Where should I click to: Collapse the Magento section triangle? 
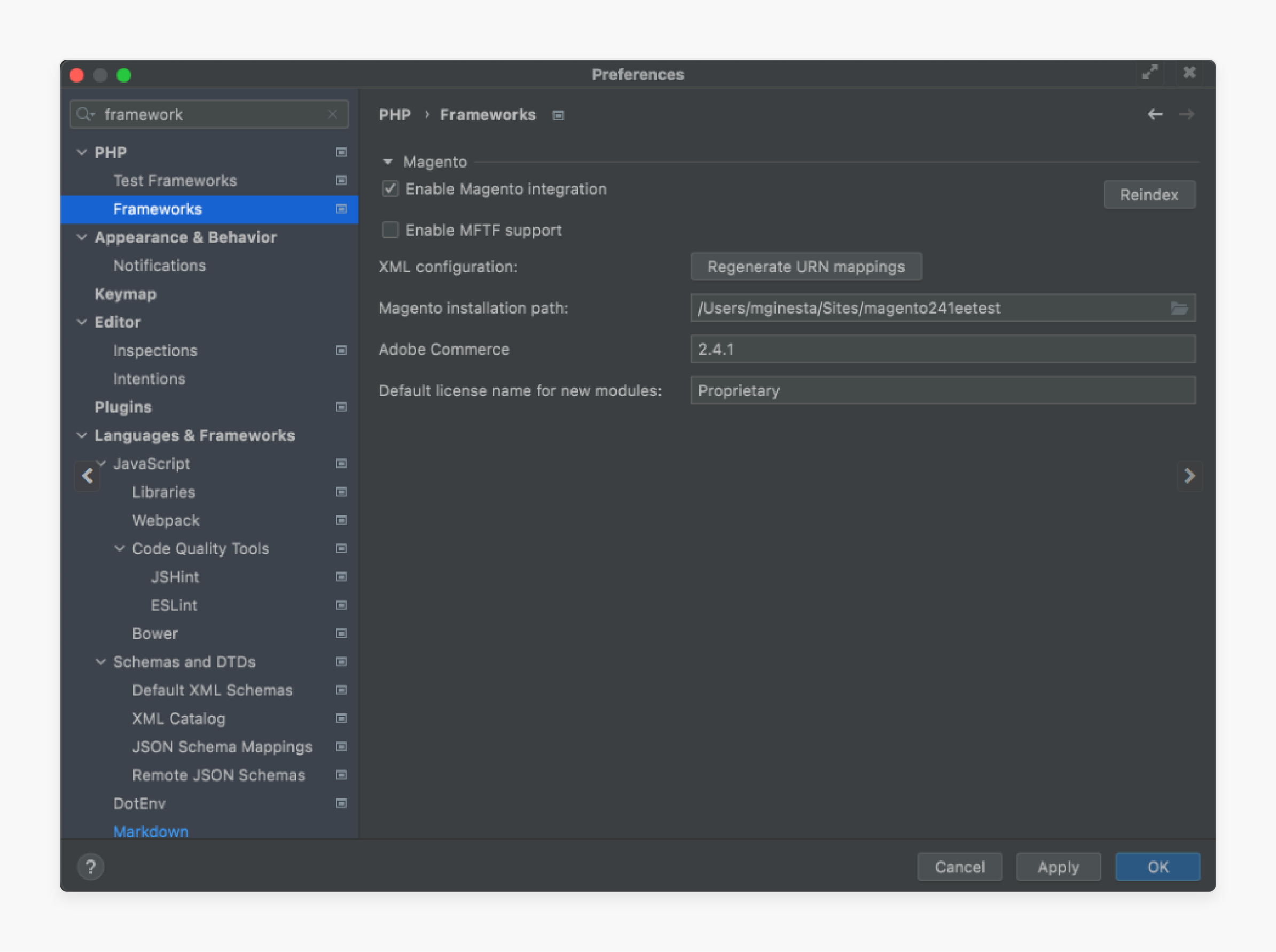coord(388,162)
